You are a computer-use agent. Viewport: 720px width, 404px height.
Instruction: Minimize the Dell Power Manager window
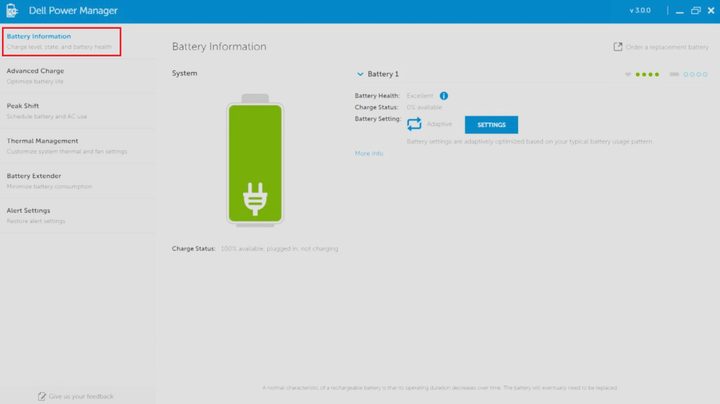click(680, 11)
